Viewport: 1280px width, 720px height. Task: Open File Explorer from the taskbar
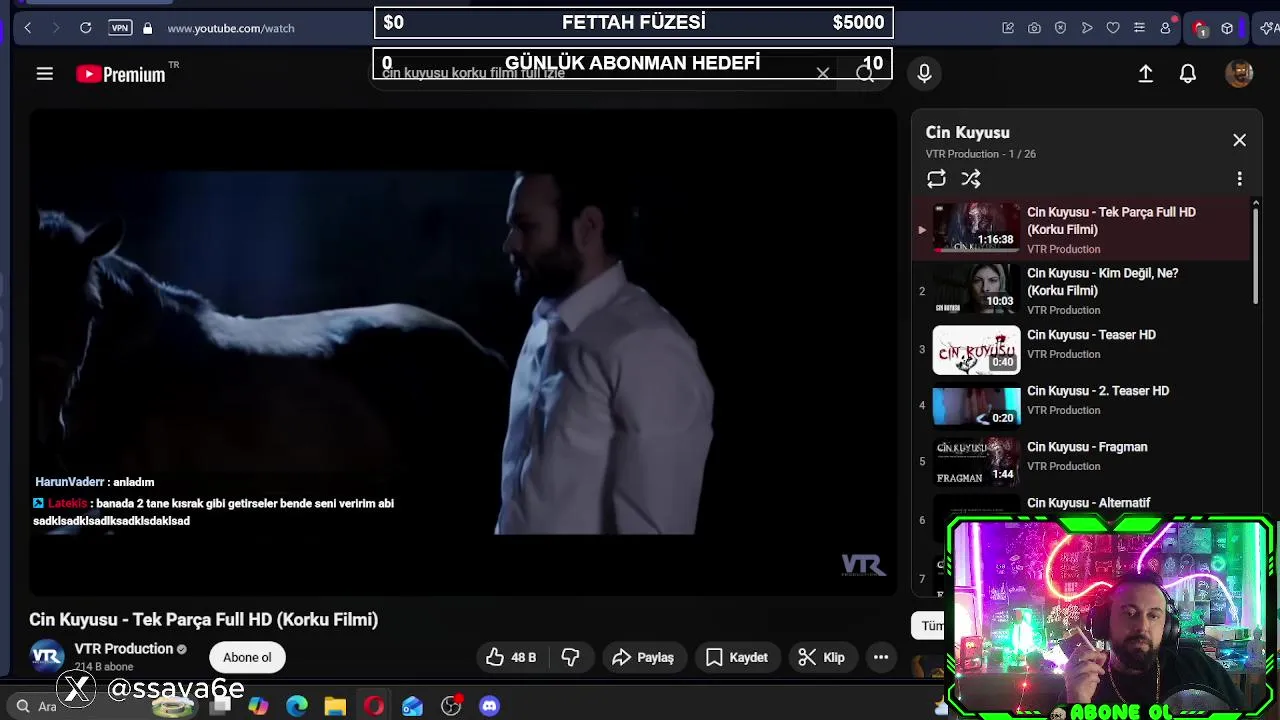tap(335, 706)
